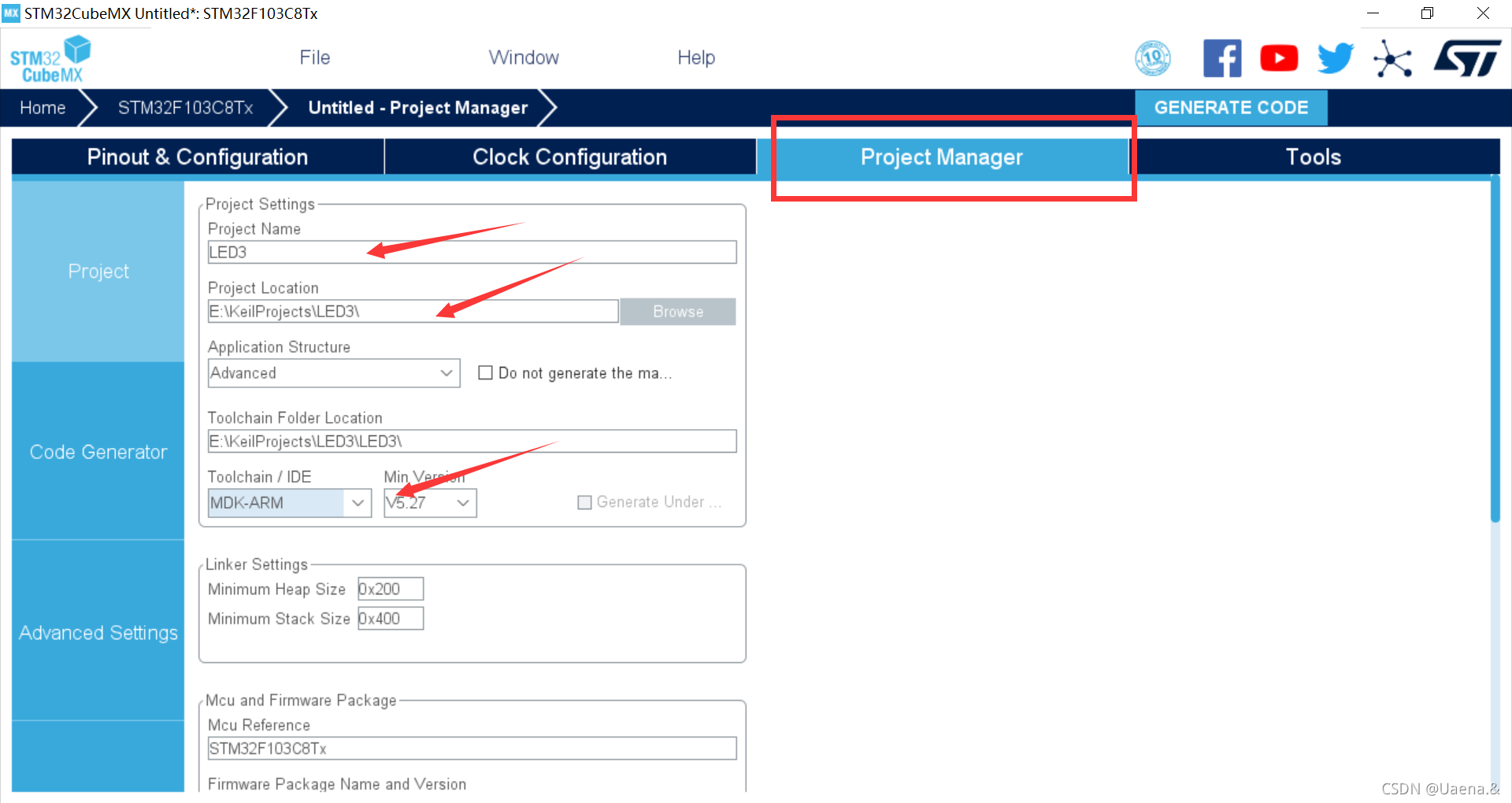This screenshot has width=1512, height=803.
Task: Open the Twitter link icon
Action: (1336, 58)
